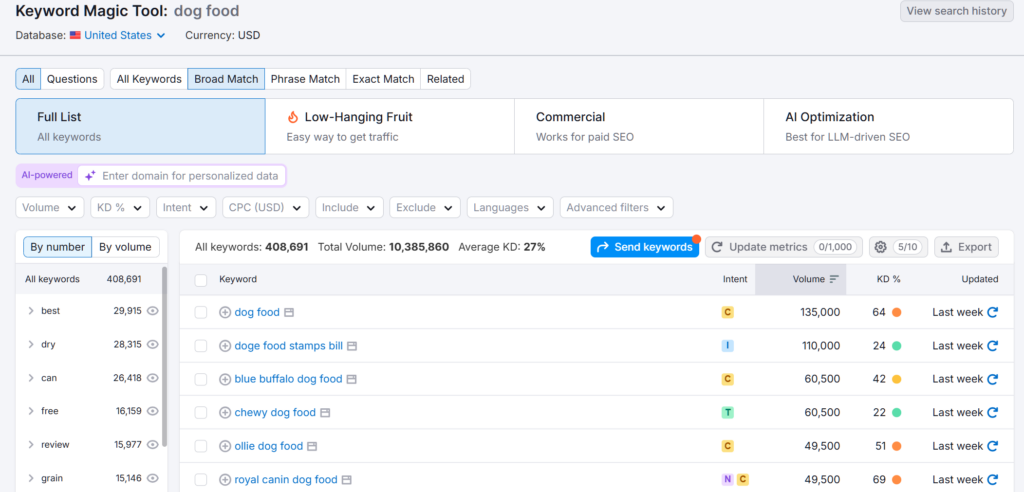Open the Low-Hanging Fruit list card
The width and height of the screenshot is (1024, 492).
[x=390, y=127]
